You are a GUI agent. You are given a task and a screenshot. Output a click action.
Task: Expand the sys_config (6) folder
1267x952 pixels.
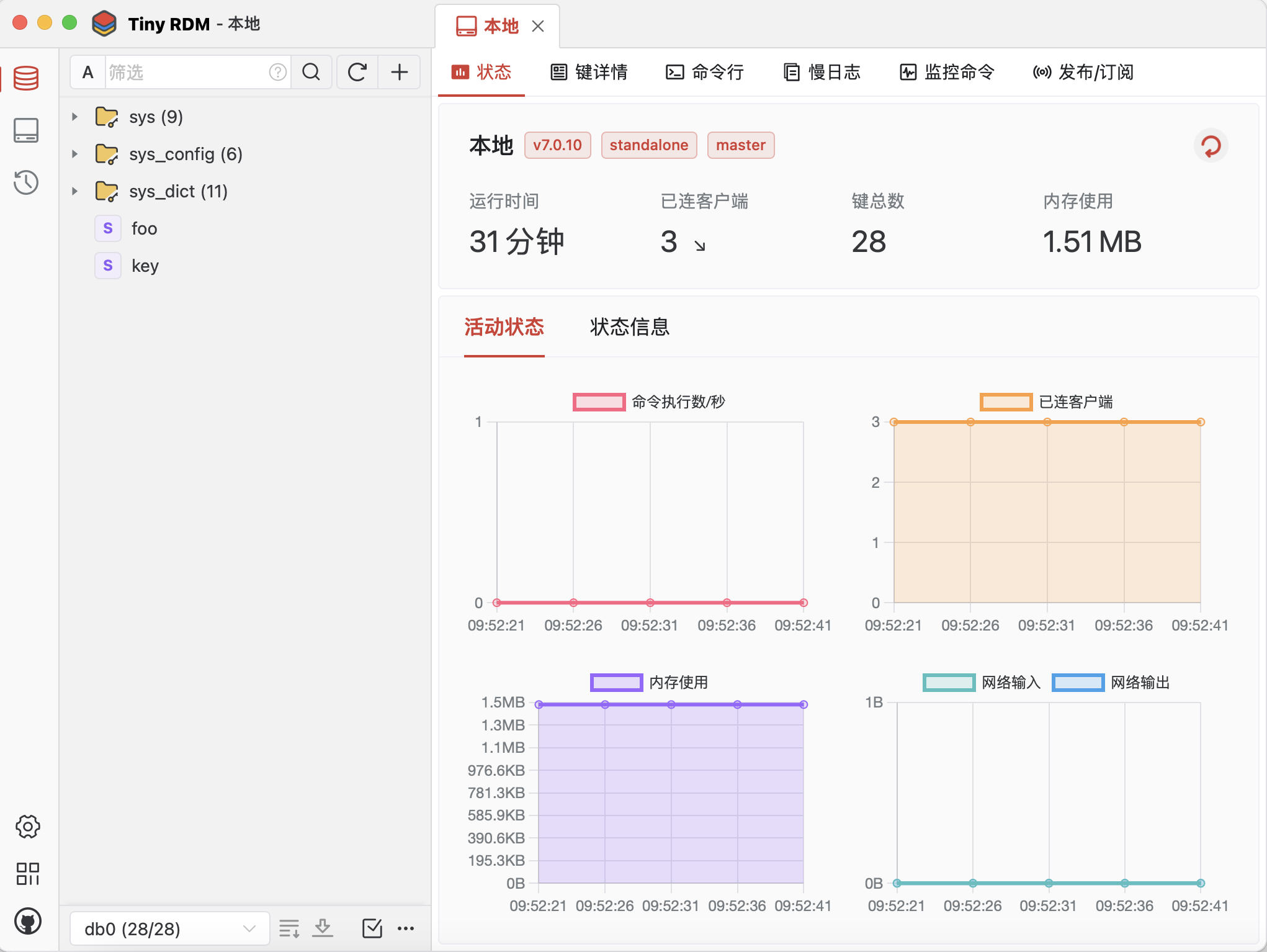click(x=75, y=154)
